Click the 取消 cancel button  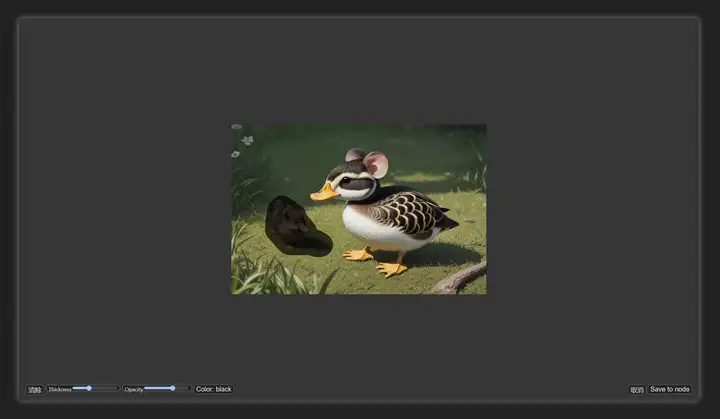click(637, 390)
